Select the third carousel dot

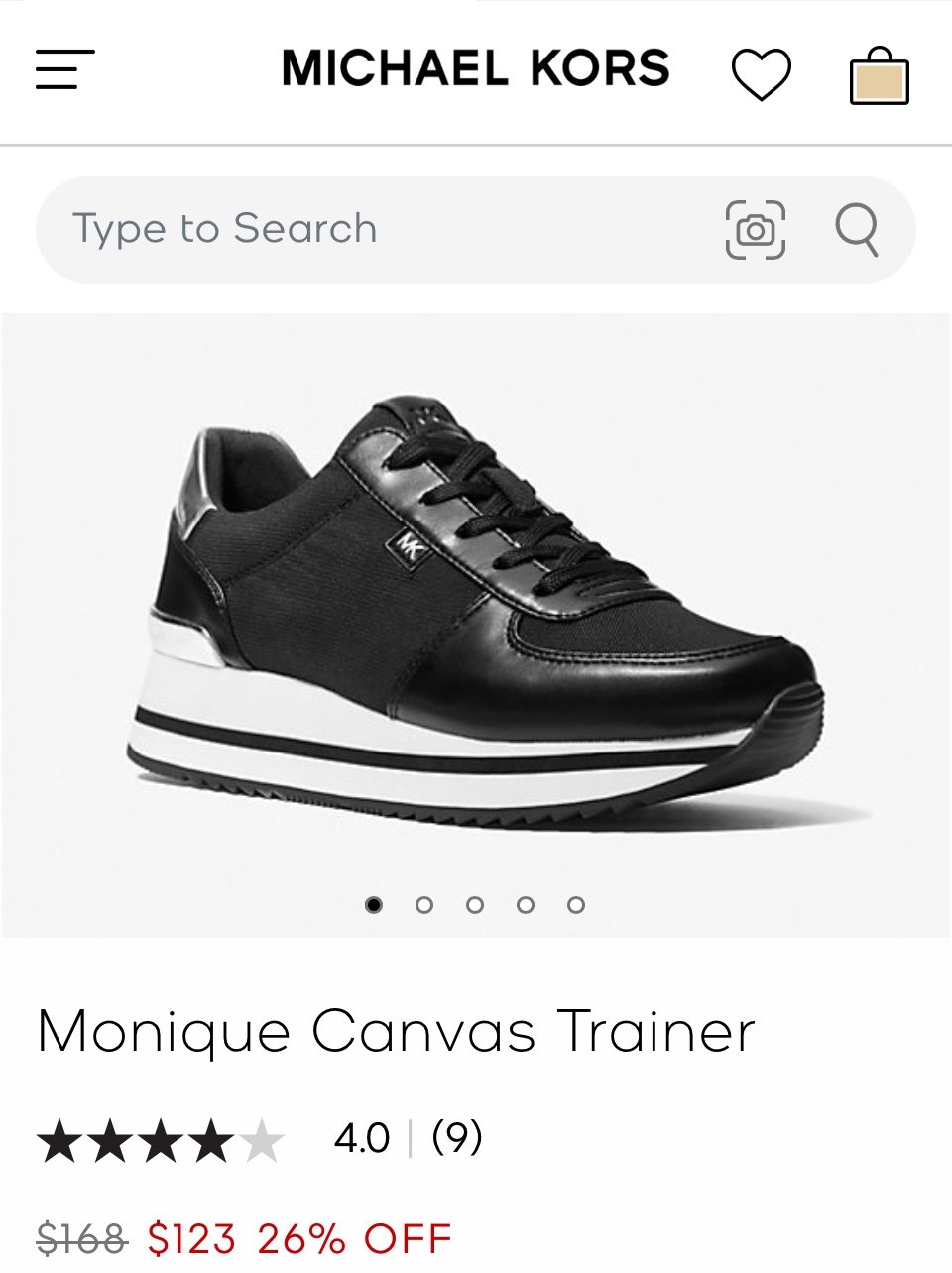click(475, 904)
